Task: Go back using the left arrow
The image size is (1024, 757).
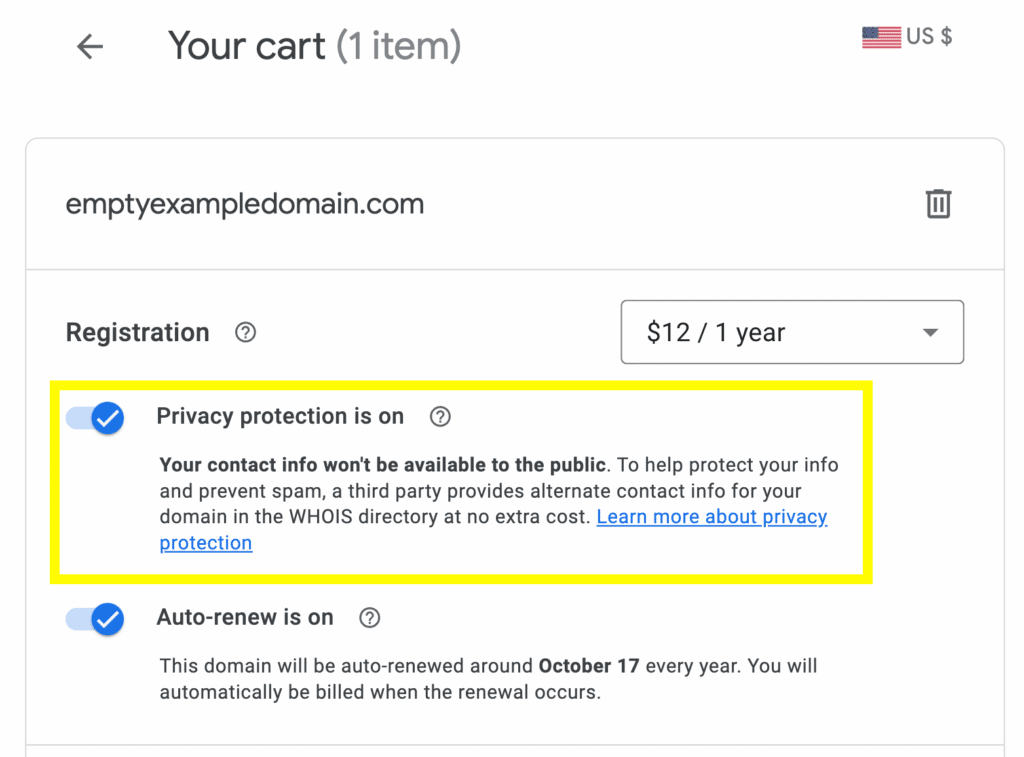Action: coord(90,47)
